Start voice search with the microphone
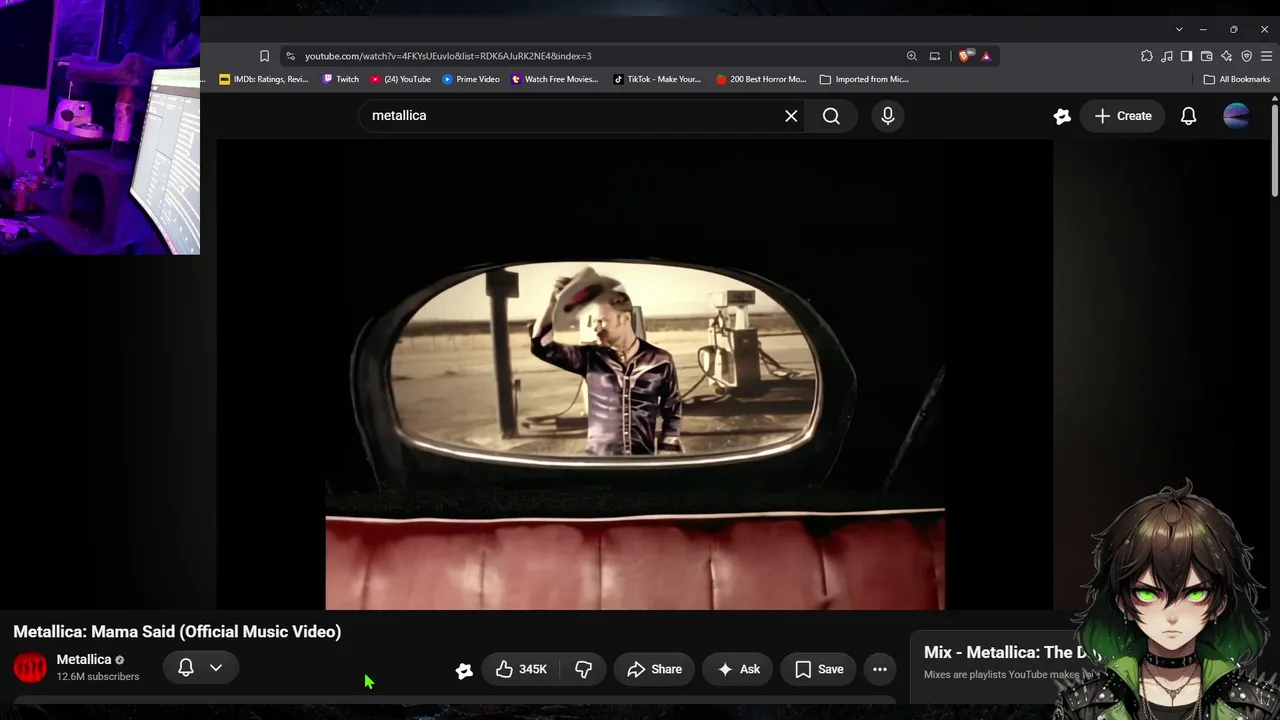Image resolution: width=1280 pixels, height=720 pixels. [887, 116]
